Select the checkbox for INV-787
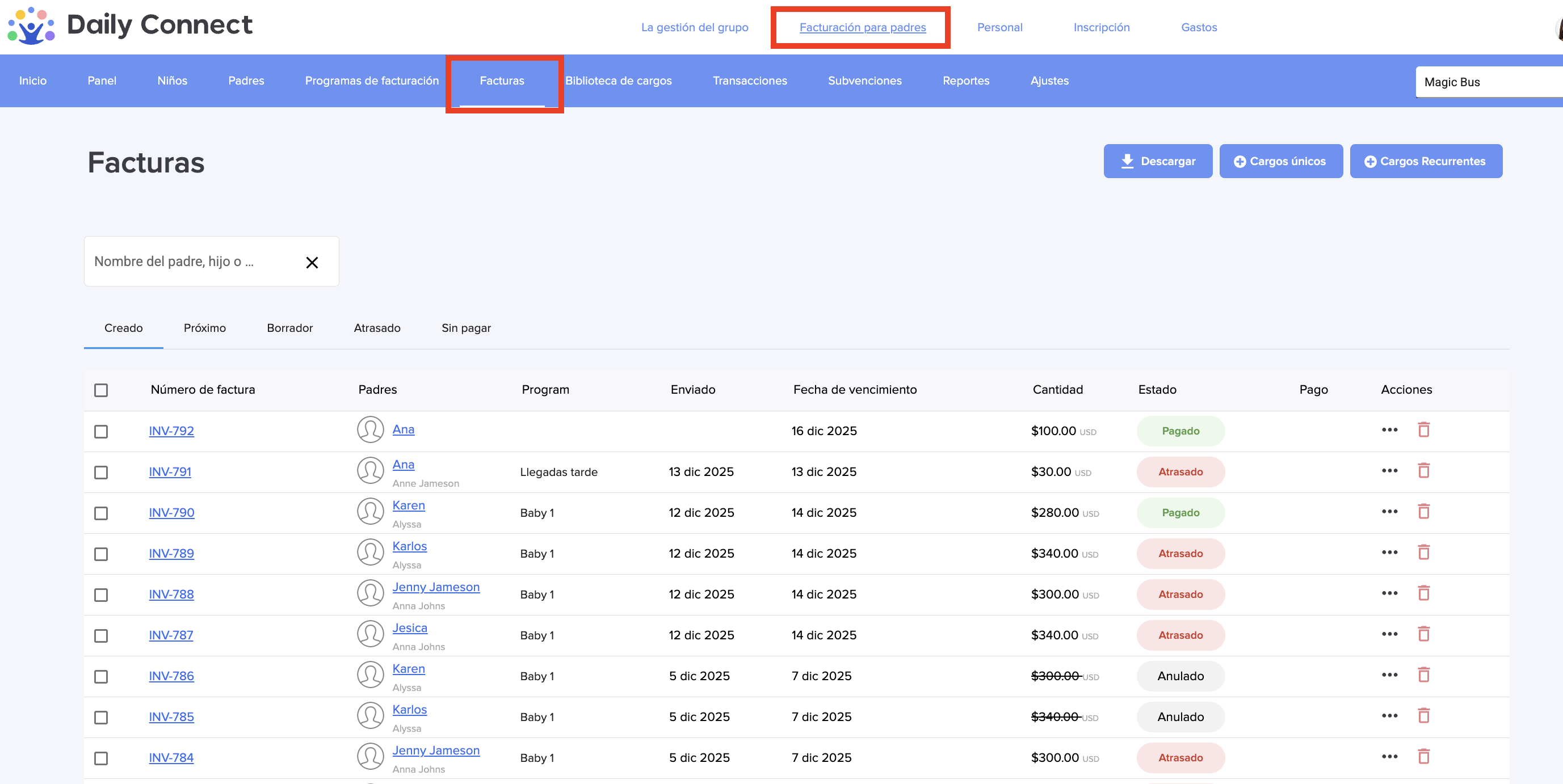The height and width of the screenshot is (784, 1563). point(100,635)
